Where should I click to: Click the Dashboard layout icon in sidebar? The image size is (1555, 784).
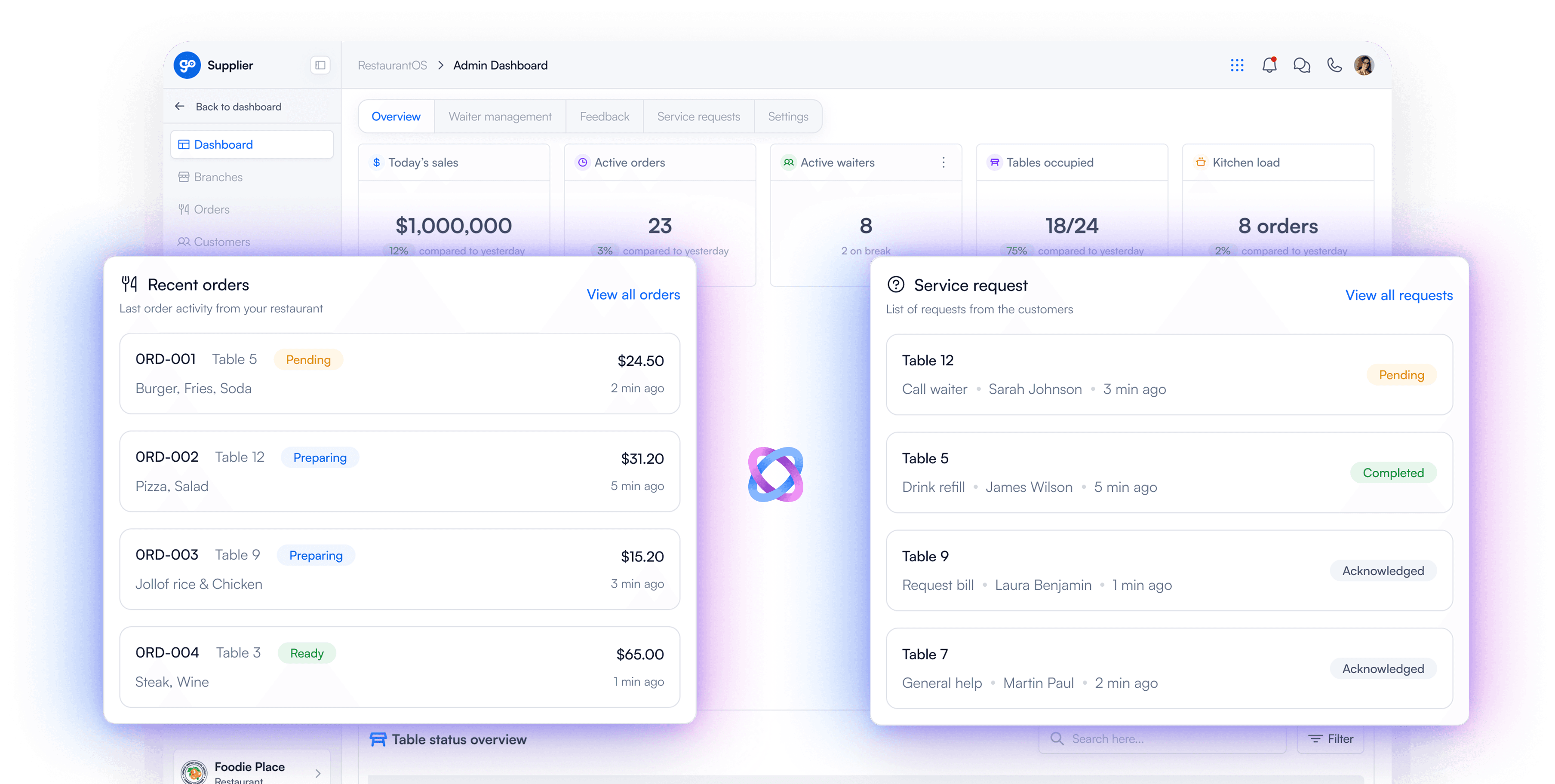pyautogui.click(x=184, y=145)
